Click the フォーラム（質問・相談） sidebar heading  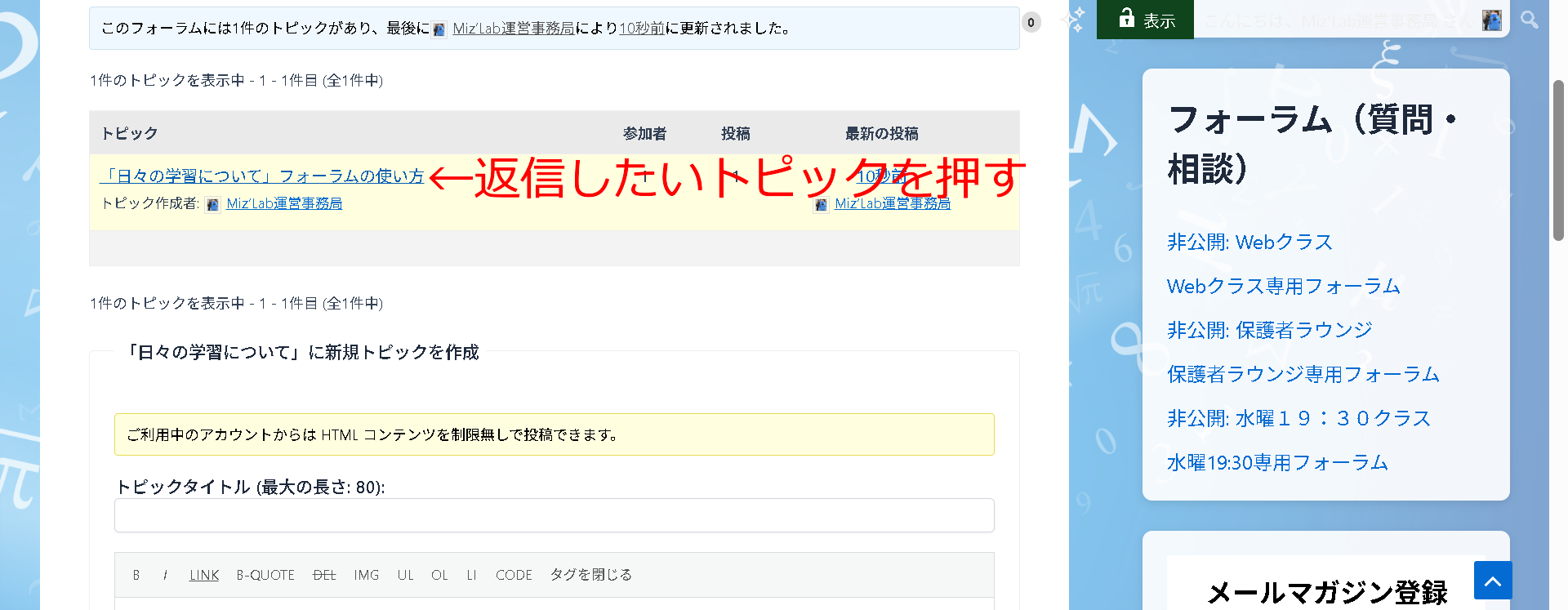tap(1313, 144)
